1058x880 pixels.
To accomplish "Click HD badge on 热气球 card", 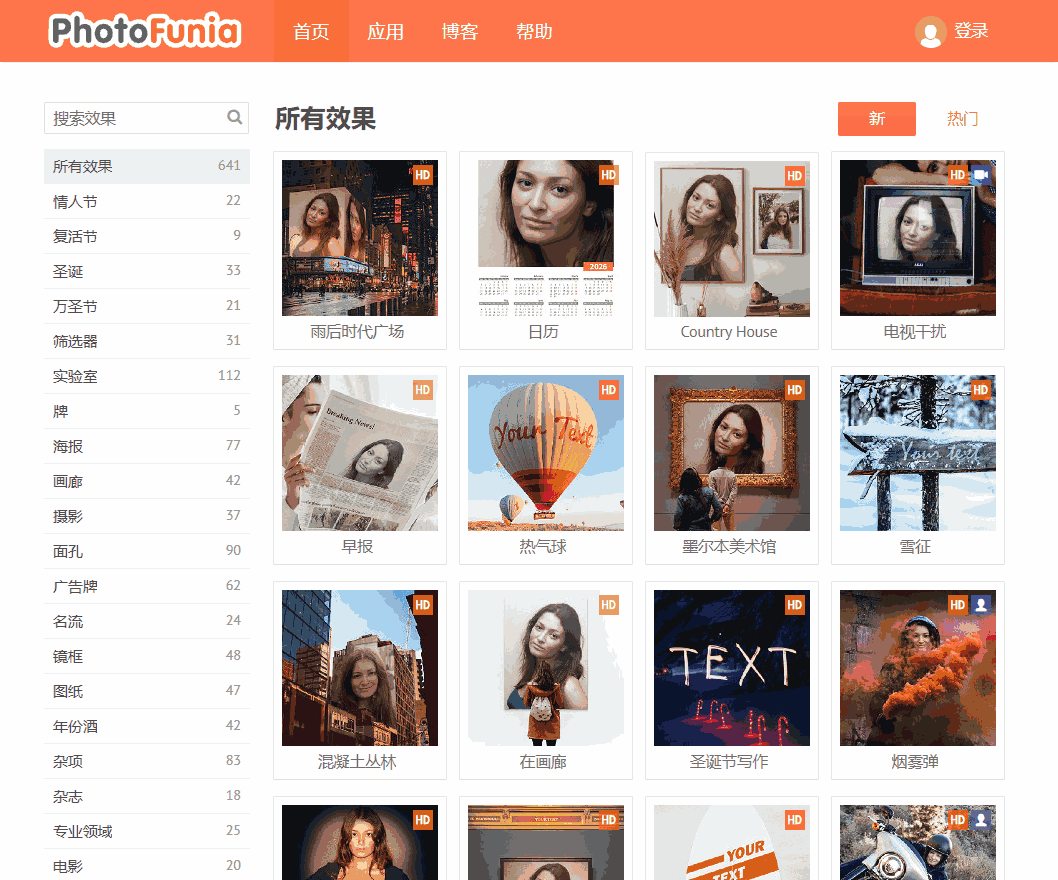I will (609, 389).
